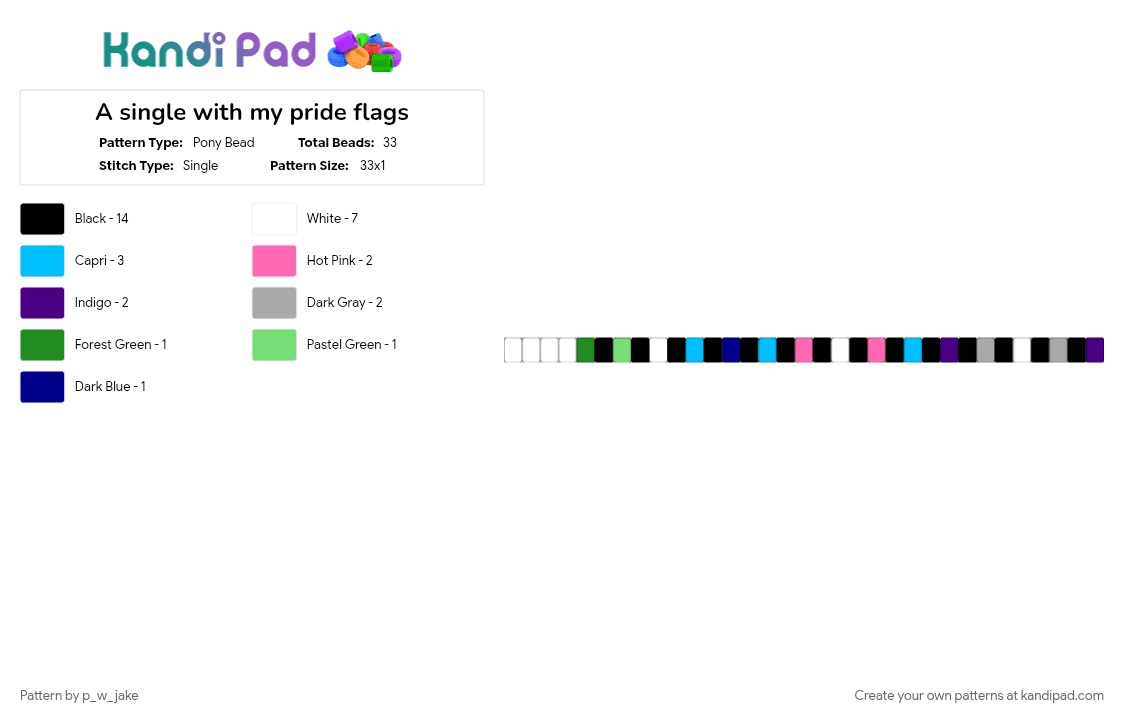
Task: Click the 'Pony Bead' pattern type value
Action: tap(224, 143)
